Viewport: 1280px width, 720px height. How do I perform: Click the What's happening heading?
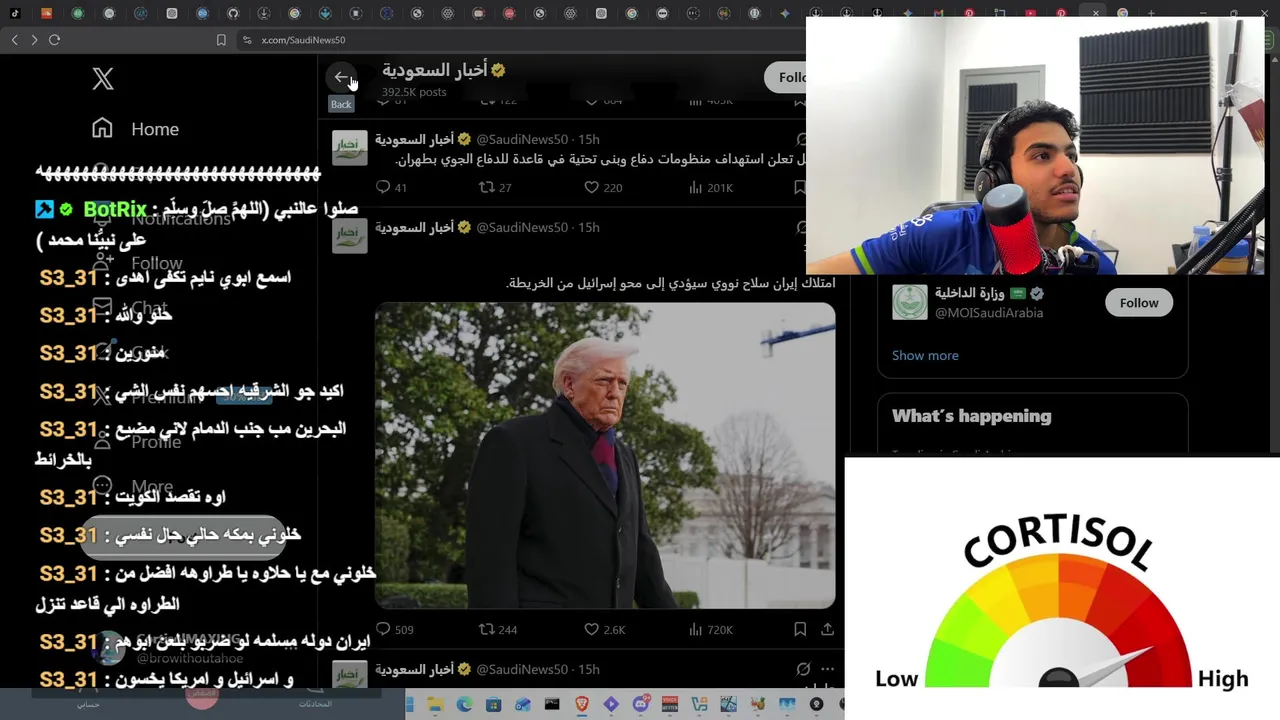(971, 416)
